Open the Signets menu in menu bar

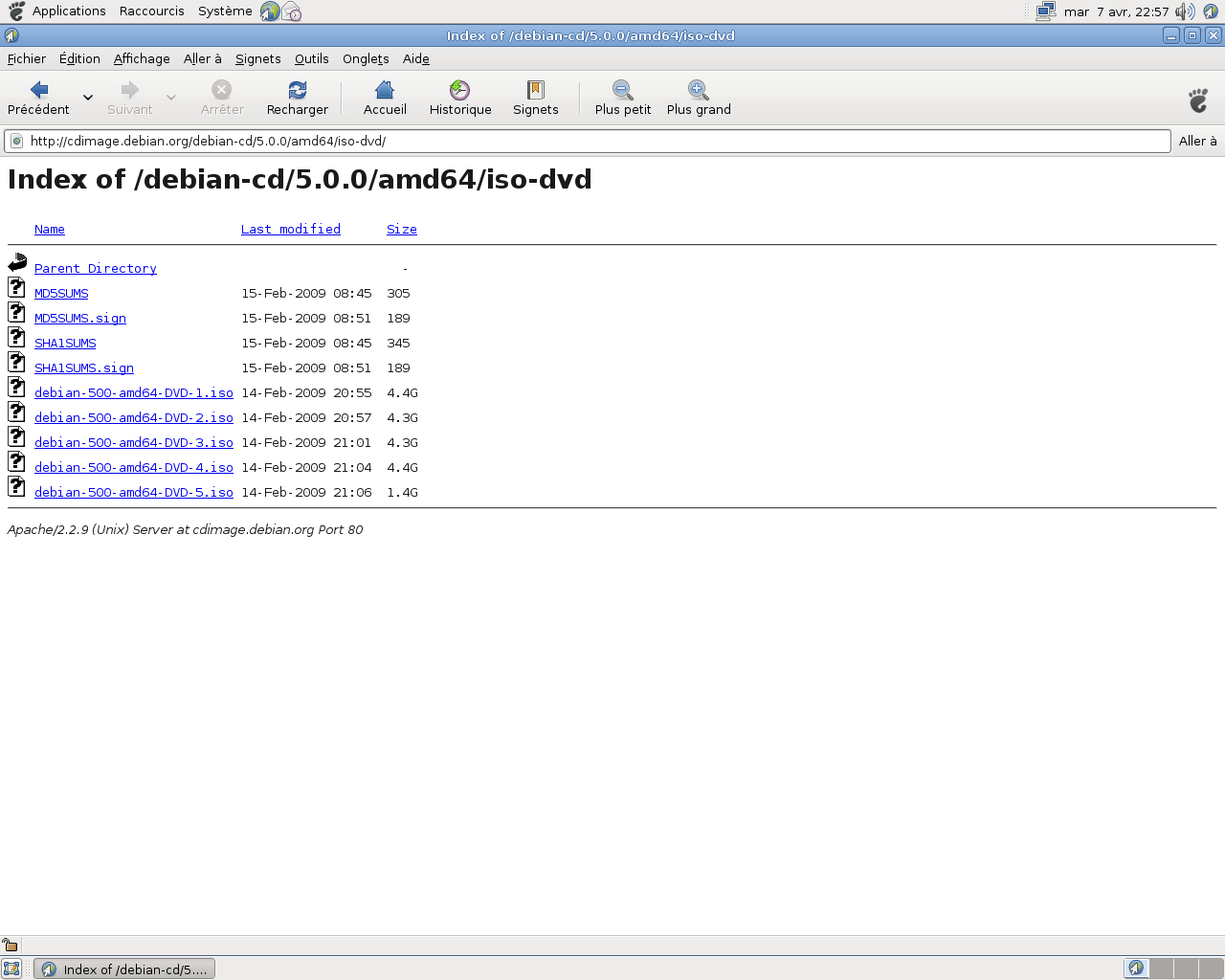(x=258, y=58)
